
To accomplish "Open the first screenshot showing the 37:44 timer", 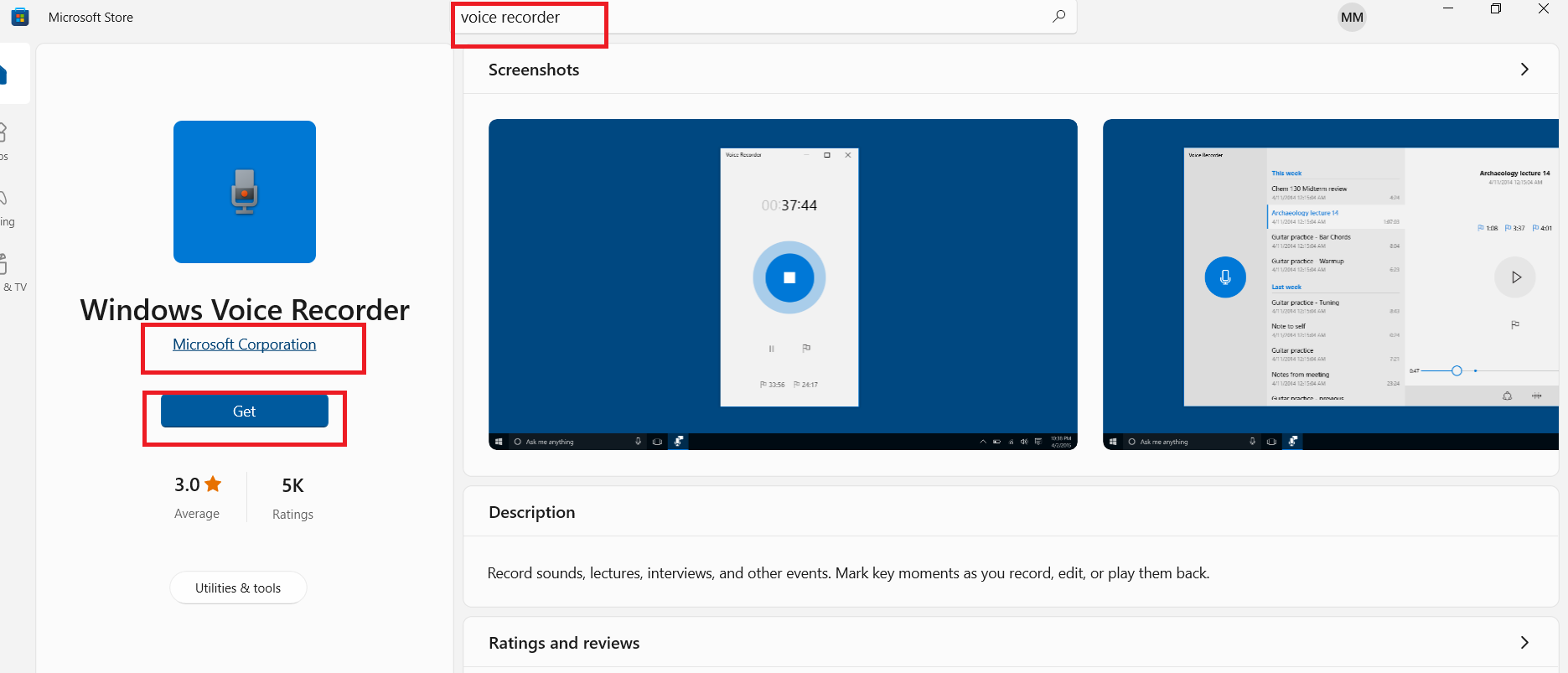I will [x=783, y=284].
